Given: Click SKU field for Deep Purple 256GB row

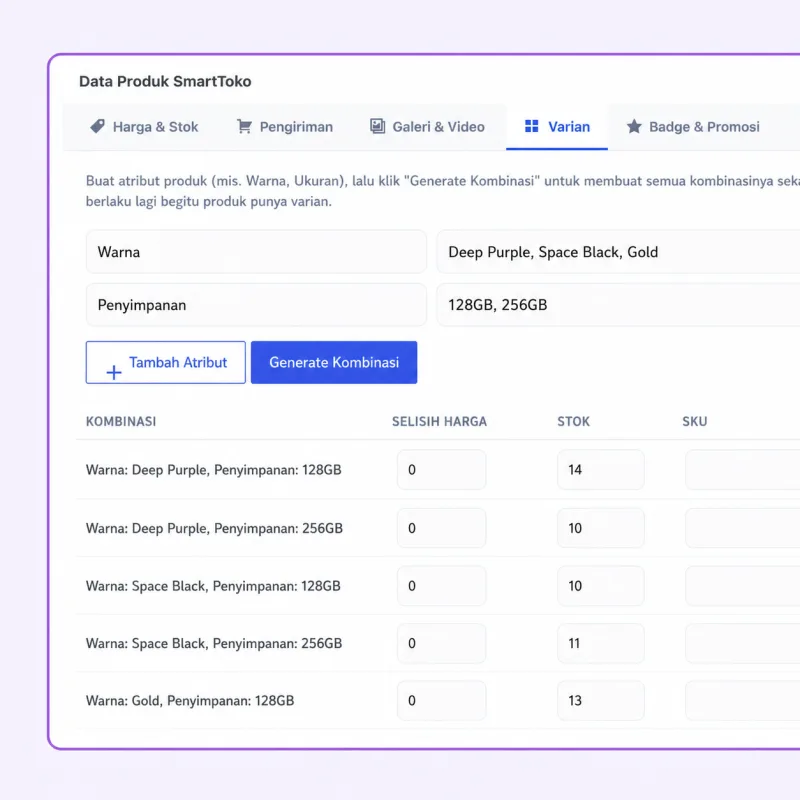Looking at the screenshot, I should coord(742,528).
